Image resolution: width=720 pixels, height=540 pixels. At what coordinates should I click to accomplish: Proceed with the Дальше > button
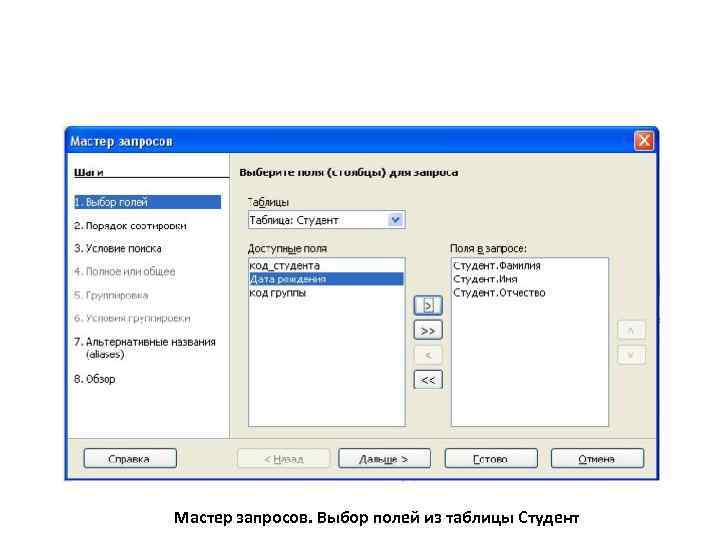[x=384, y=458]
